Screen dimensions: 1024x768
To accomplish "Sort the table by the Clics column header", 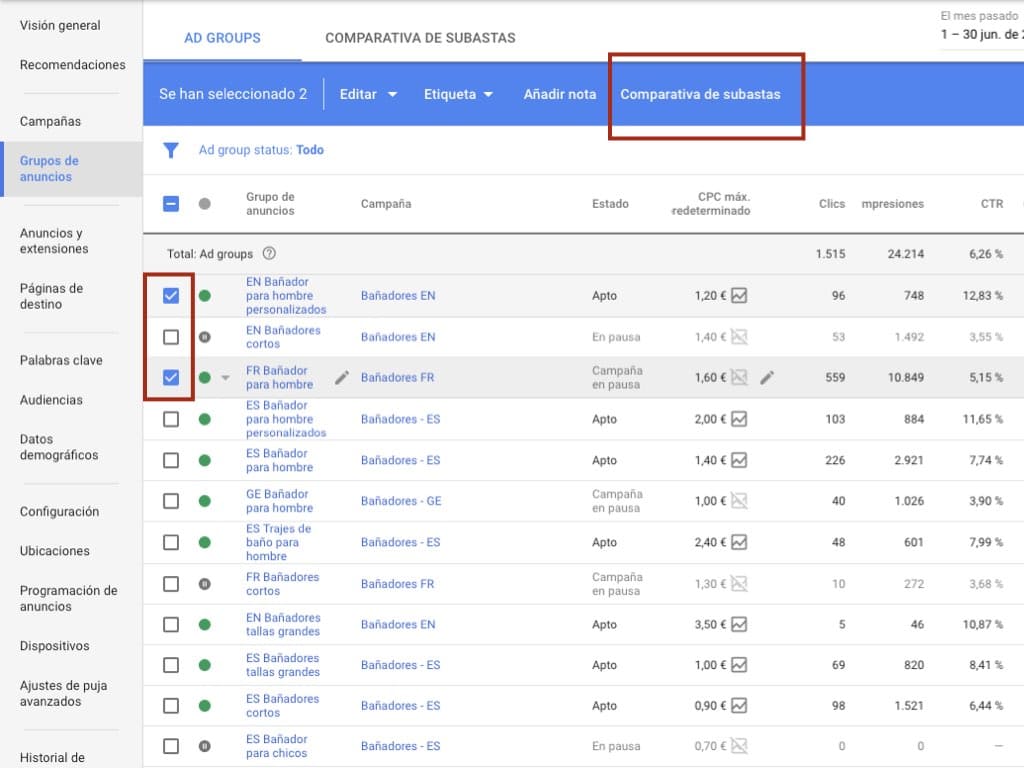I will tap(831, 204).
